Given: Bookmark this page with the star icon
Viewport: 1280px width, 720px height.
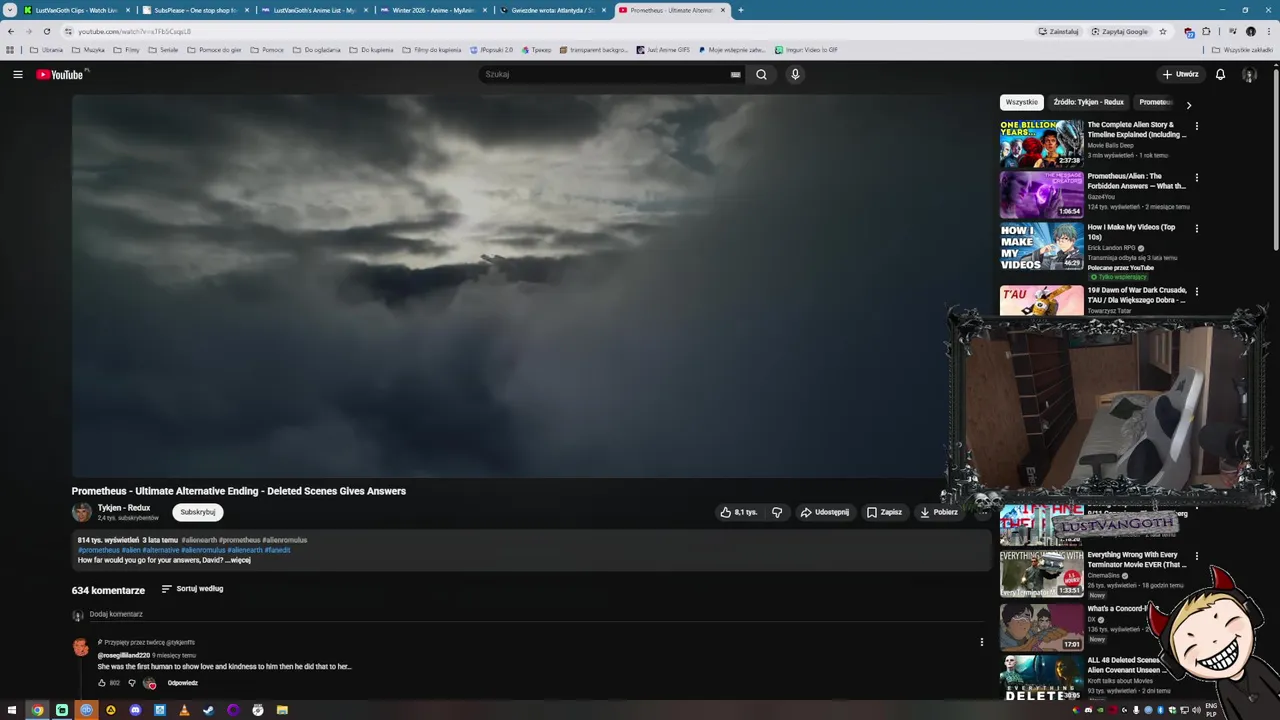Looking at the screenshot, I should point(1163,31).
